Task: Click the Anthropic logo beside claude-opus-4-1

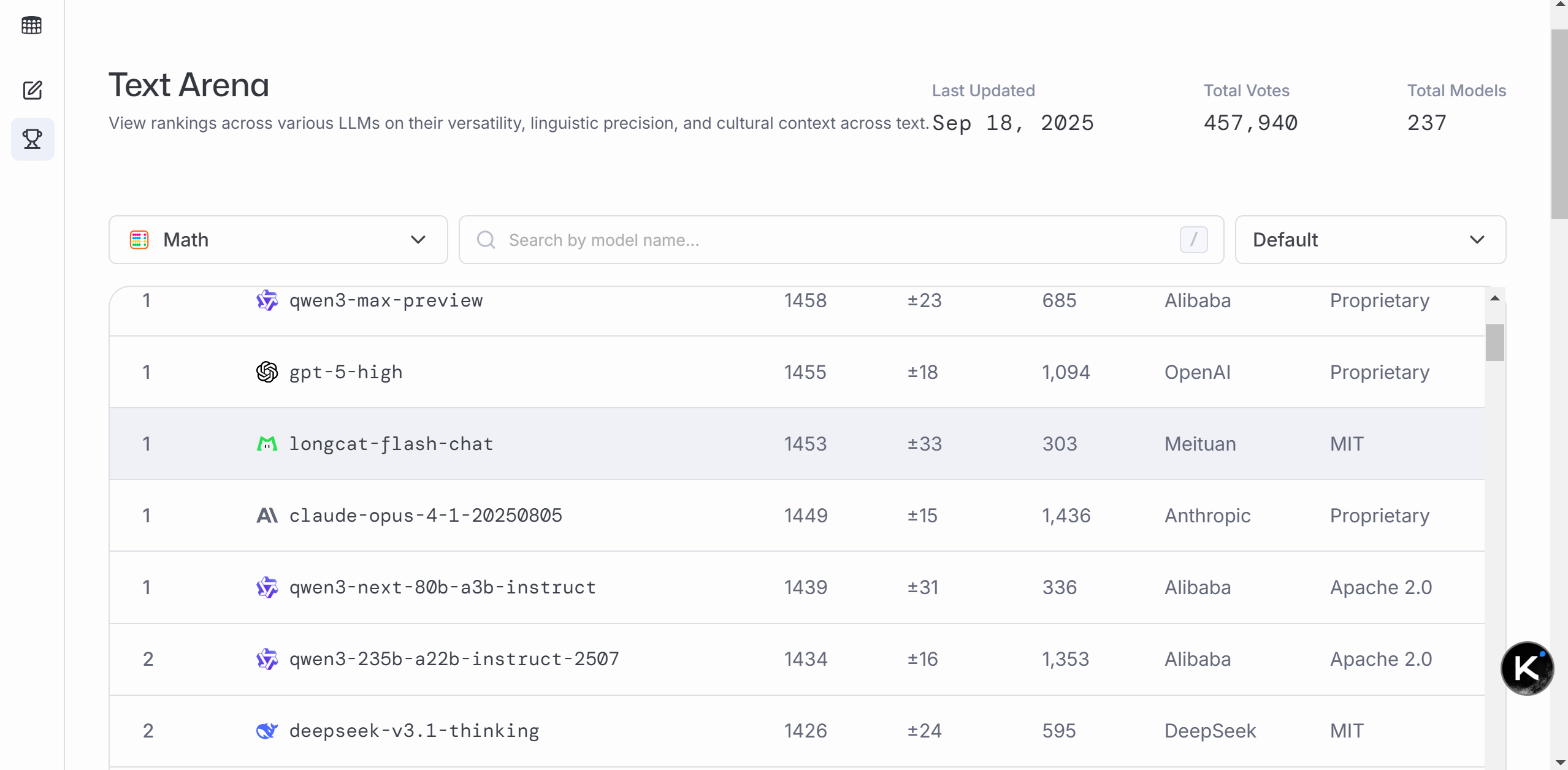Action: coord(267,516)
